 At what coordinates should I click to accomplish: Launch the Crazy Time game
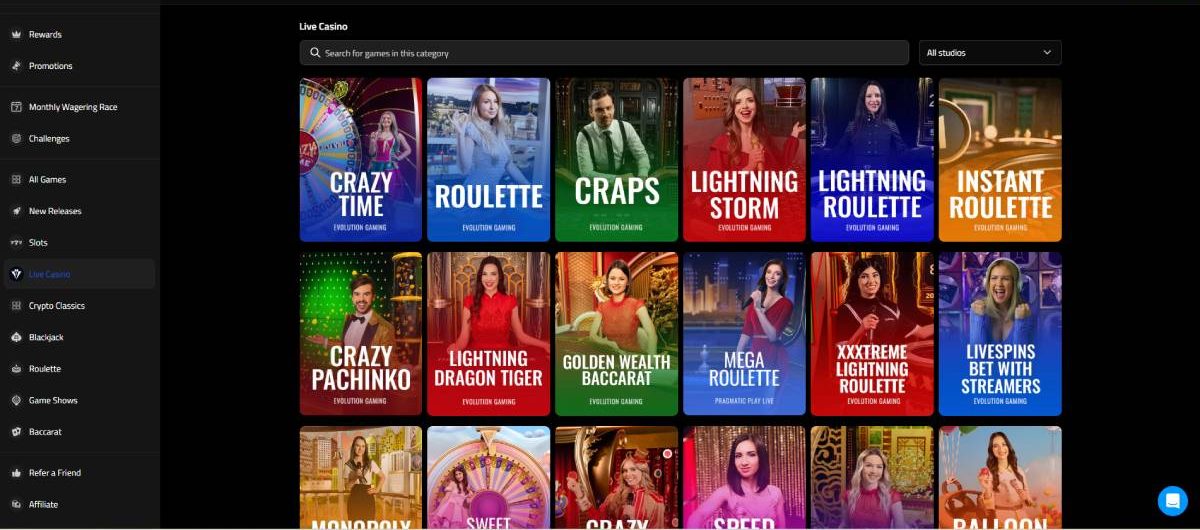tap(361, 160)
